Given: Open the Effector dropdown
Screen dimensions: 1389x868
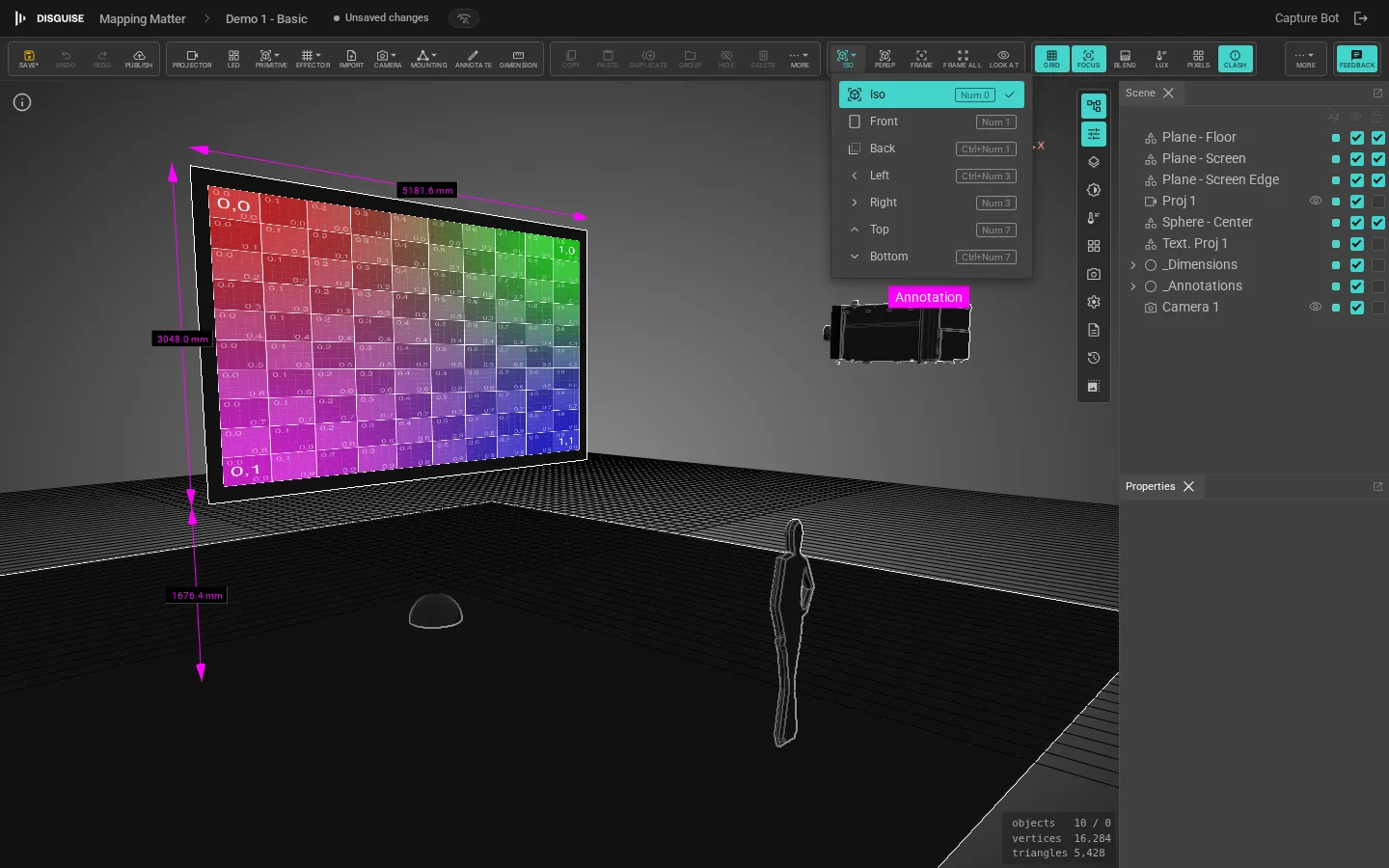Looking at the screenshot, I should (x=313, y=59).
